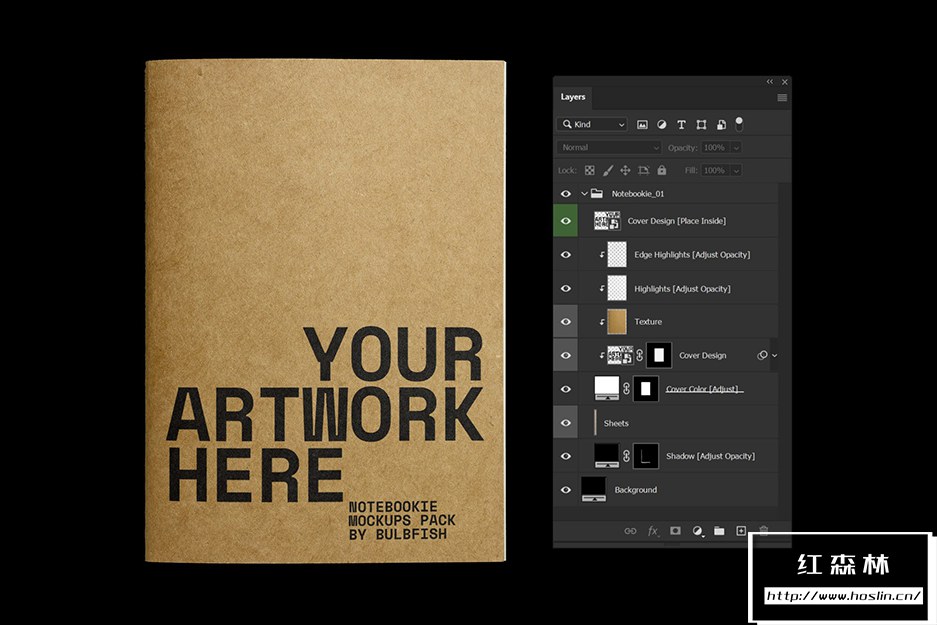Add a layer mask icon at panel bottom
The width and height of the screenshot is (937, 625).
tap(675, 531)
